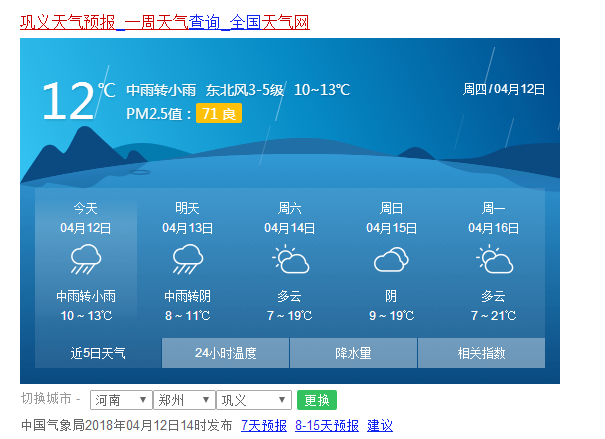This screenshot has width=605, height=439.
Task: Click Monday's partly cloudy icon
Action: (494, 261)
